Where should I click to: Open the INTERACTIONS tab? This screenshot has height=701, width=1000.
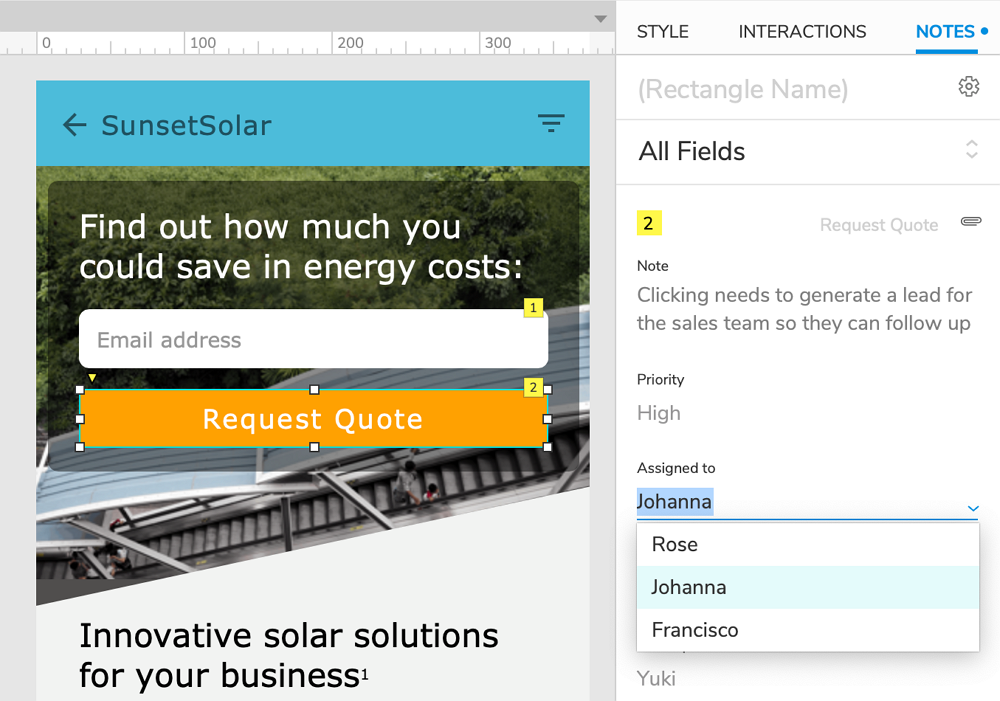[802, 31]
